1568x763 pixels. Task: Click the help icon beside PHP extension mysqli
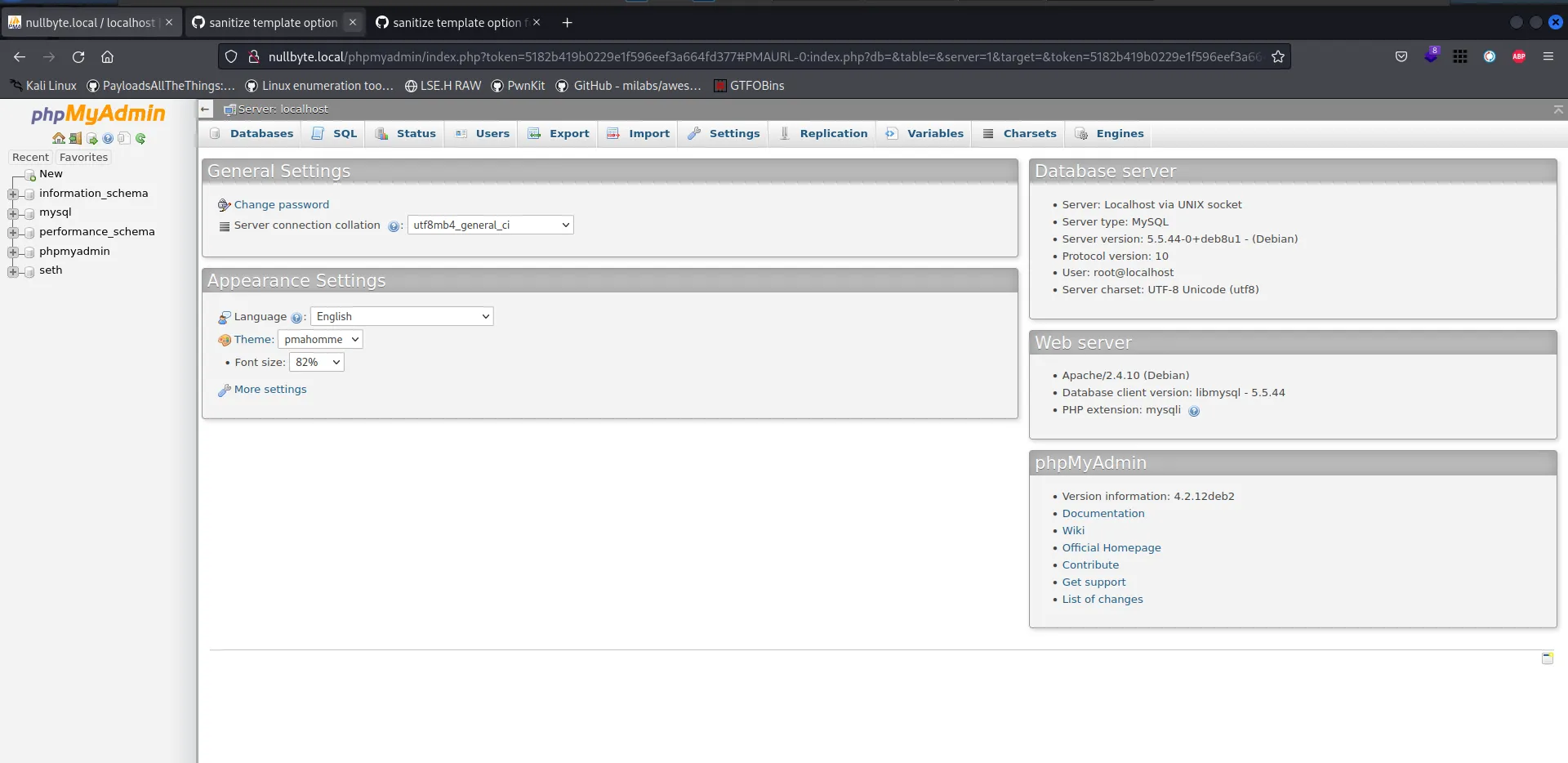(x=1193, y=411)
